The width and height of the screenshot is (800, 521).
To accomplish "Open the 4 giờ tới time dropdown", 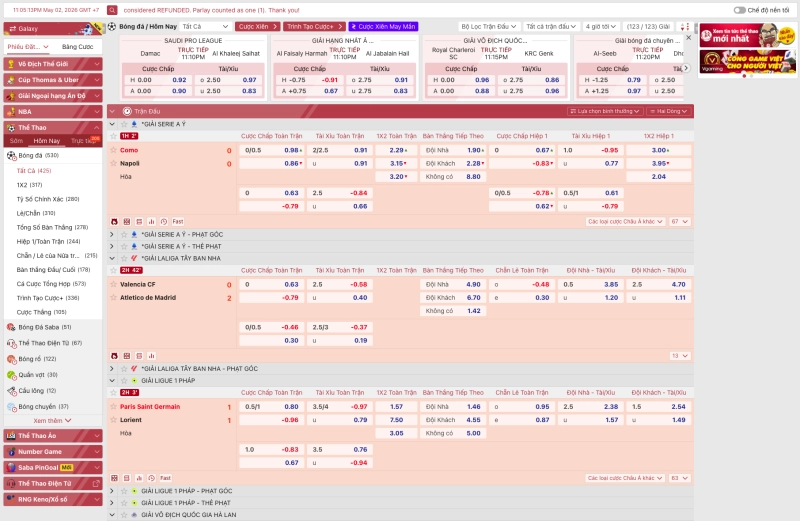I will click(601, 27).
